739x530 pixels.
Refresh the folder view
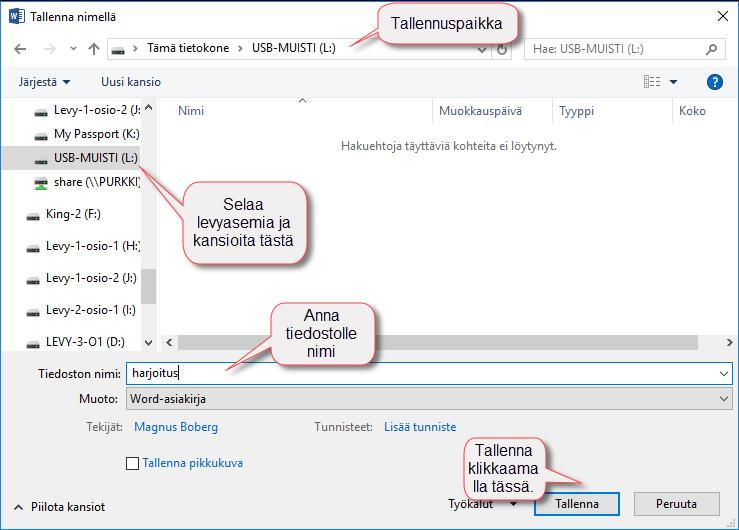502,49
